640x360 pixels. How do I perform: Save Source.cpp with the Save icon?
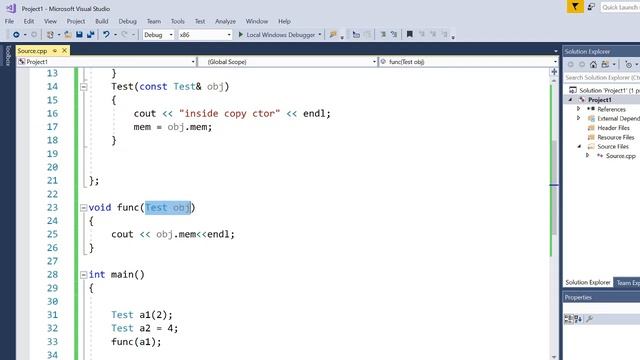(x=79, y=35)
